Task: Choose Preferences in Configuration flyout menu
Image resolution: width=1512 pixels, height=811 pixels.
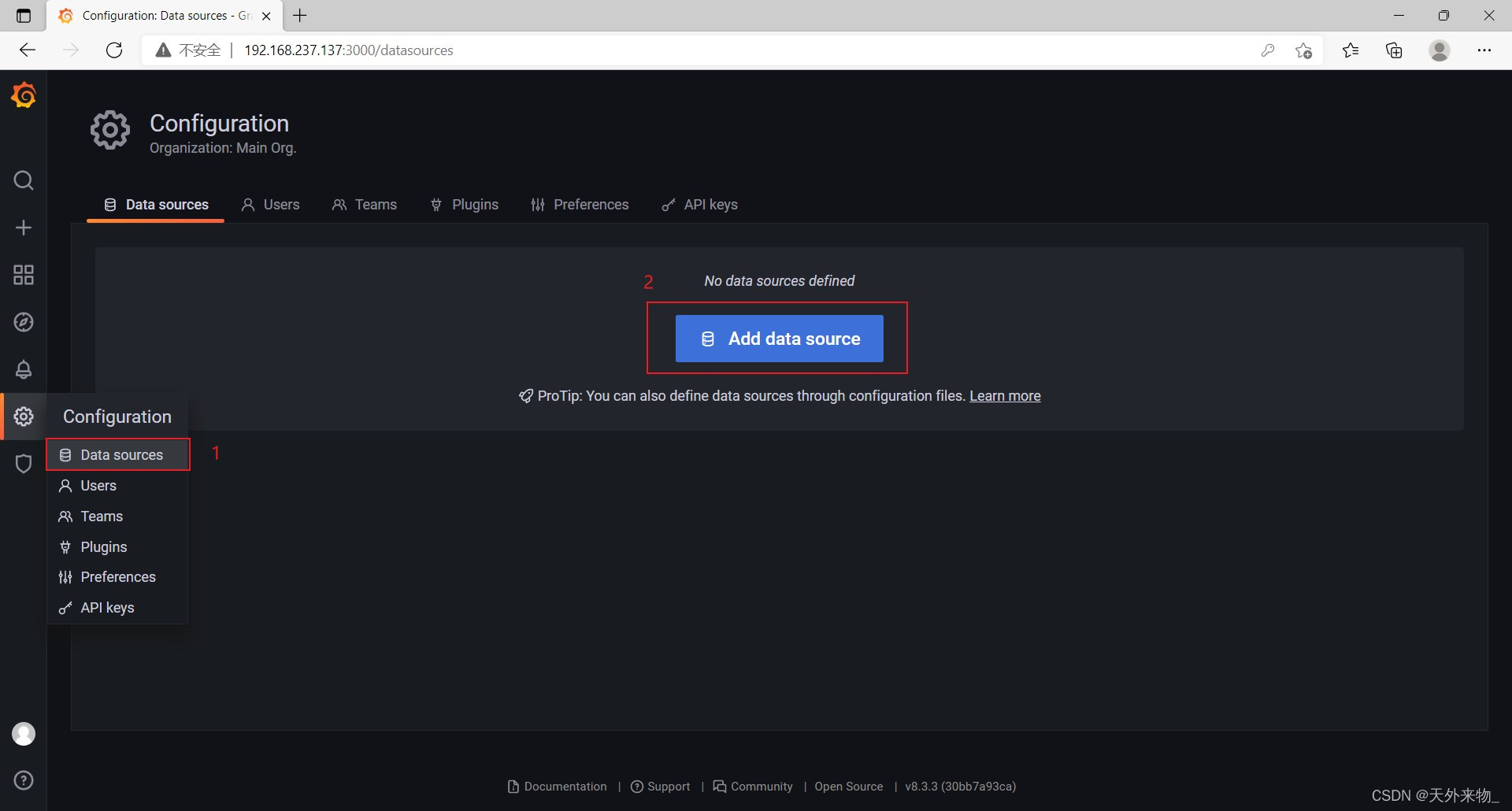Action: coord(117,577)
